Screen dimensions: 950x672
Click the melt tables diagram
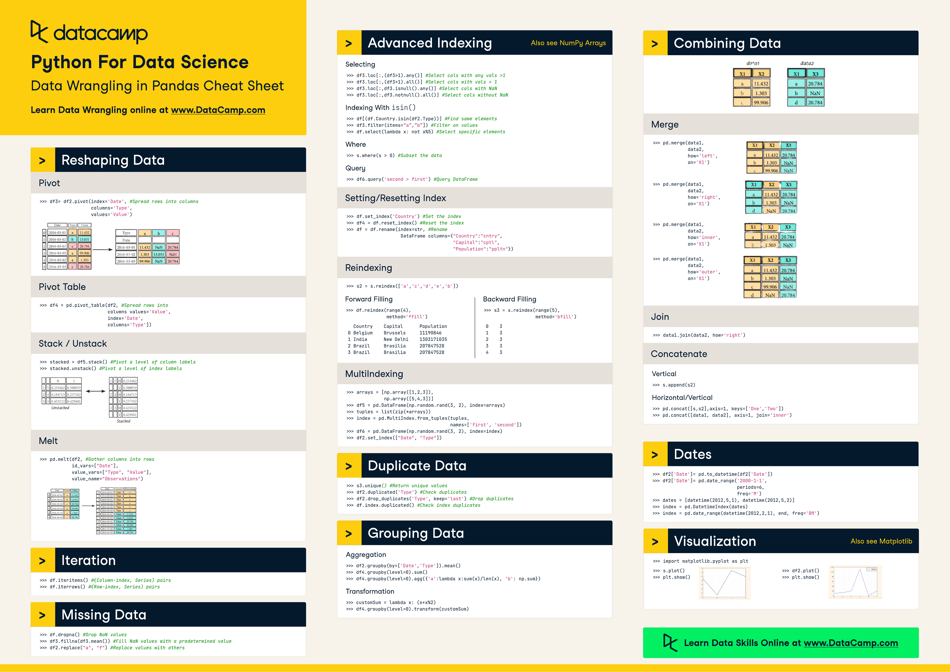click(93, 510)
